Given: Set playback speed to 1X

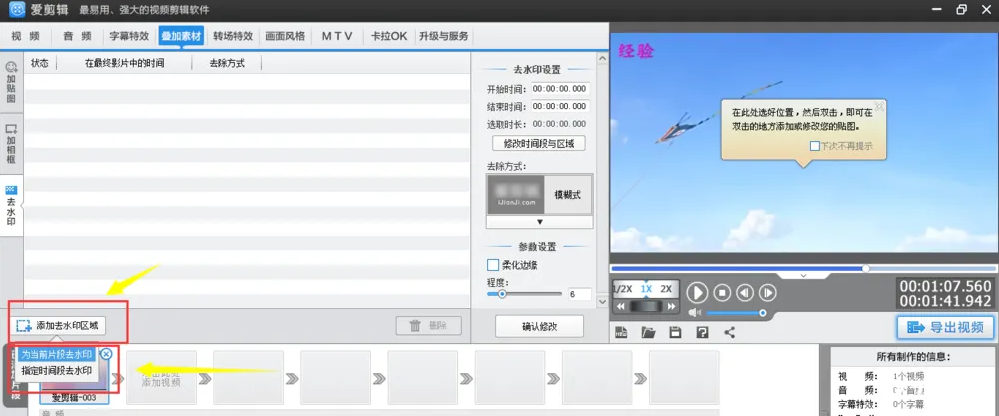Looking at the screenshot, I should coord(647,289).
